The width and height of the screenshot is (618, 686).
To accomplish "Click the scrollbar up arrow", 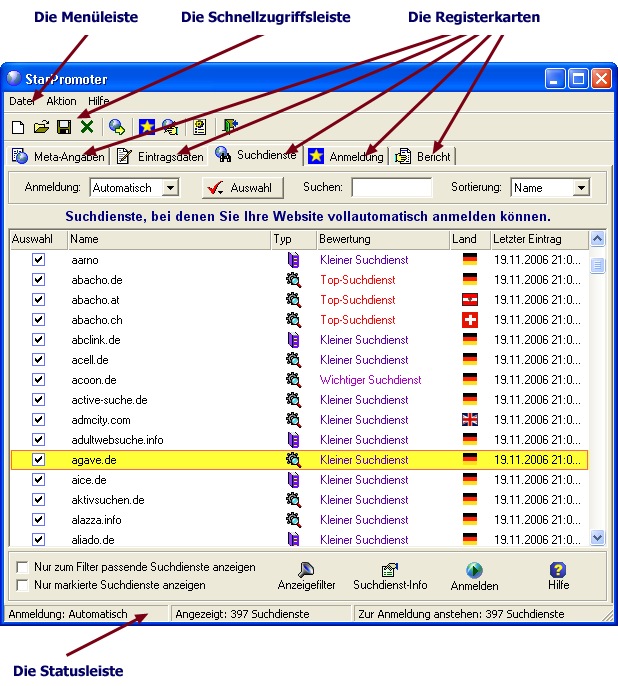I will tap(597, 239).
